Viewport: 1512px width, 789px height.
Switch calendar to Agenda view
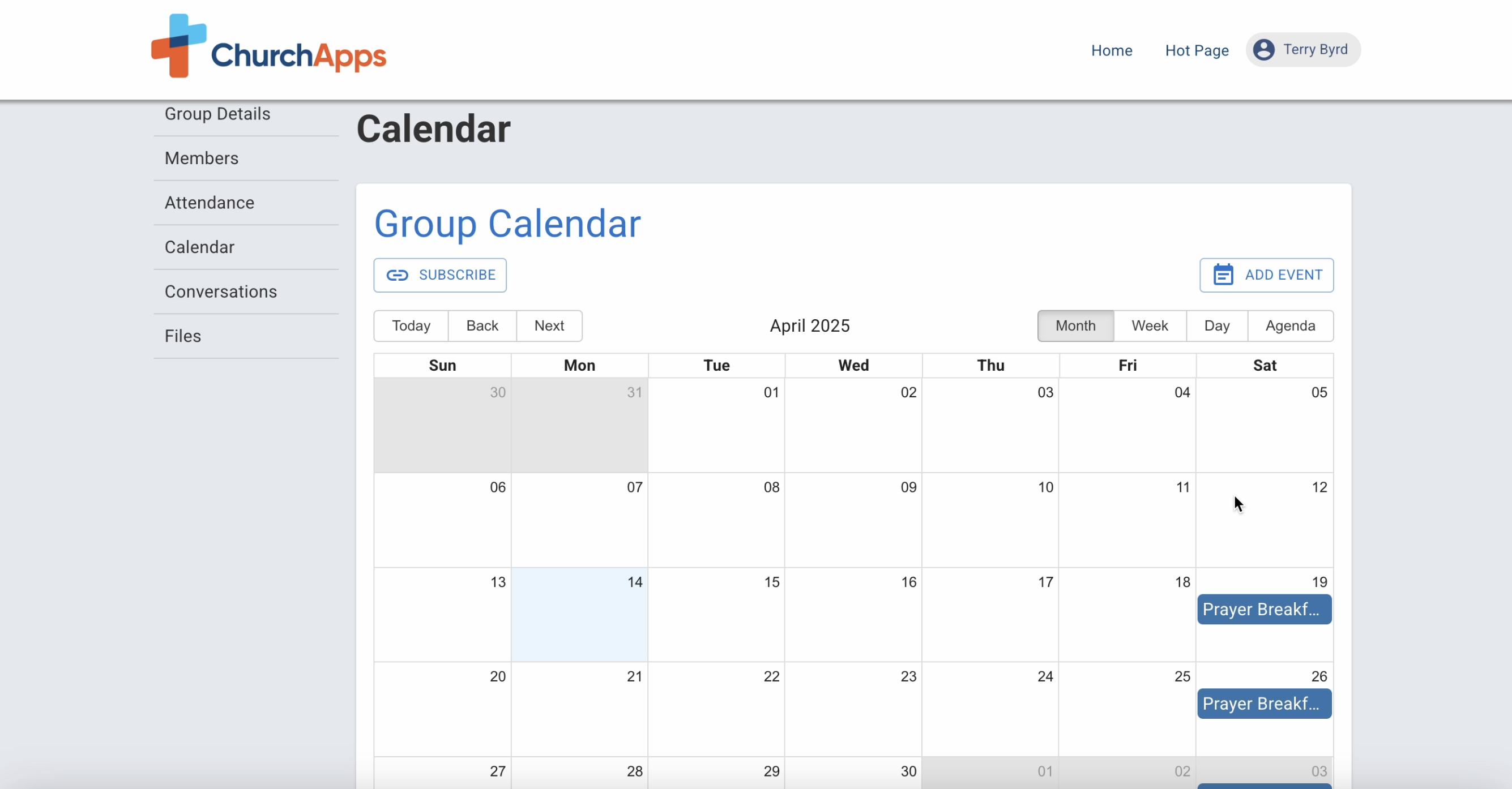(x=1289, y=325)
